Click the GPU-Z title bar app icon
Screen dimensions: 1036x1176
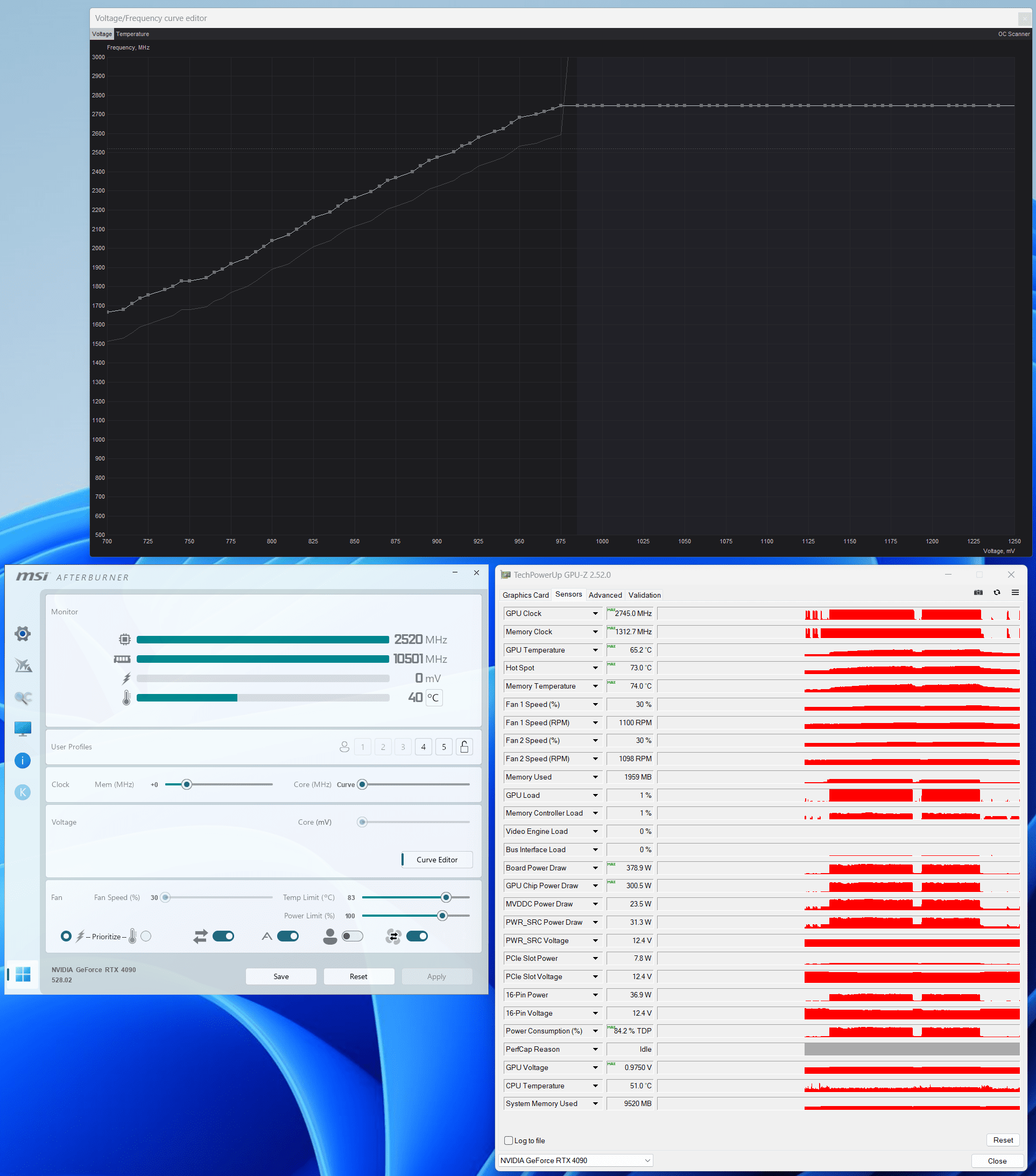tap(505, 575)
